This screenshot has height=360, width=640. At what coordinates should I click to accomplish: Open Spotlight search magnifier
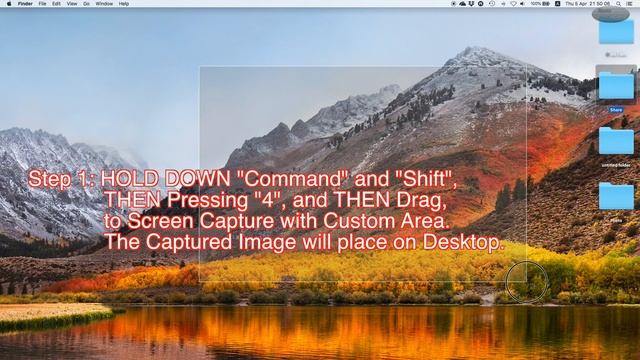click(x=619, y=4)
